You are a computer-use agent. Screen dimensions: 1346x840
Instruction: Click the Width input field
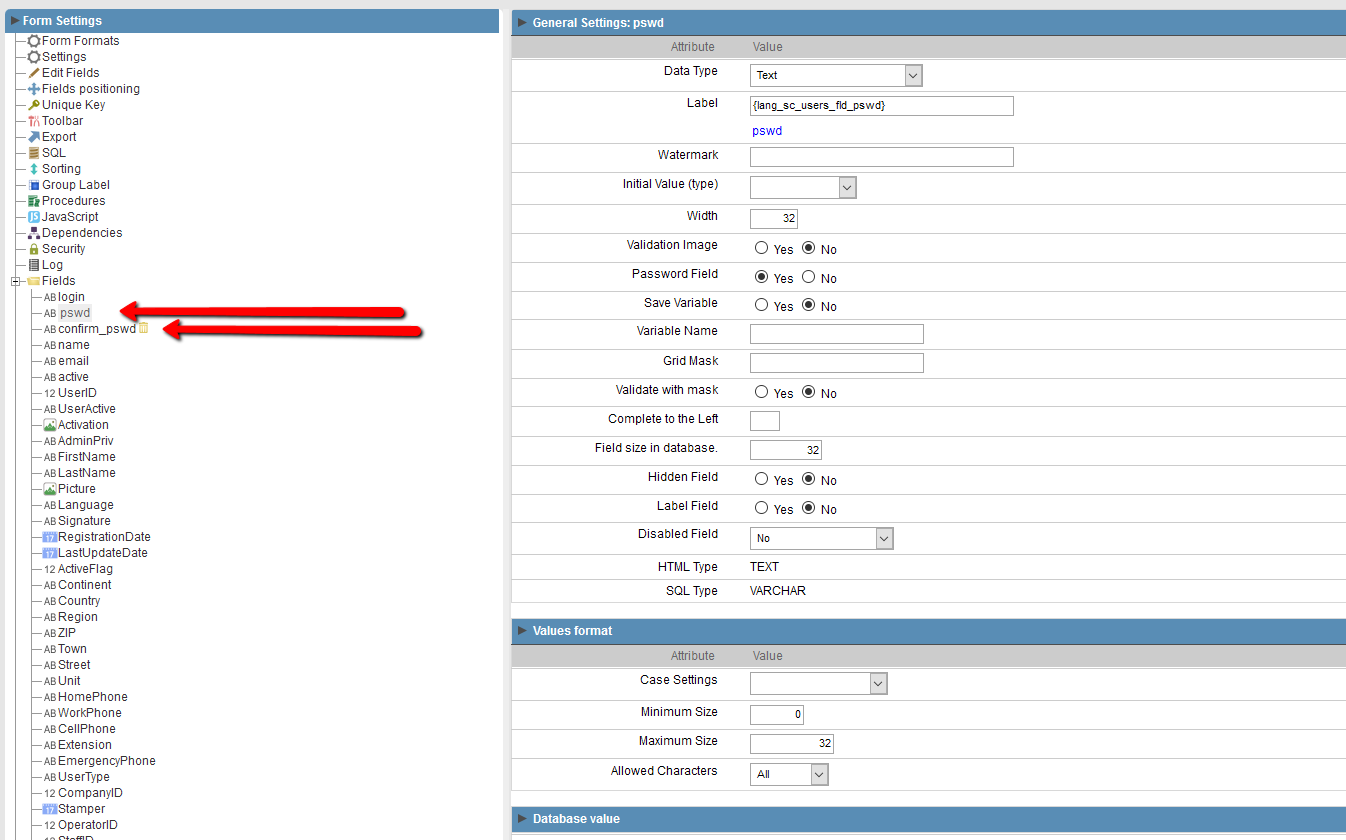(x=774, y=219)
